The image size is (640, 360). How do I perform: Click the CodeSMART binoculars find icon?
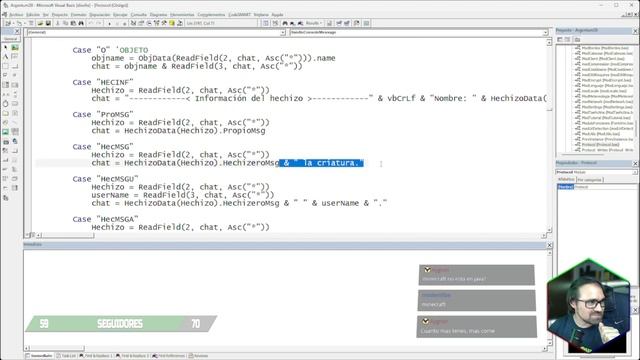point(285,23)
